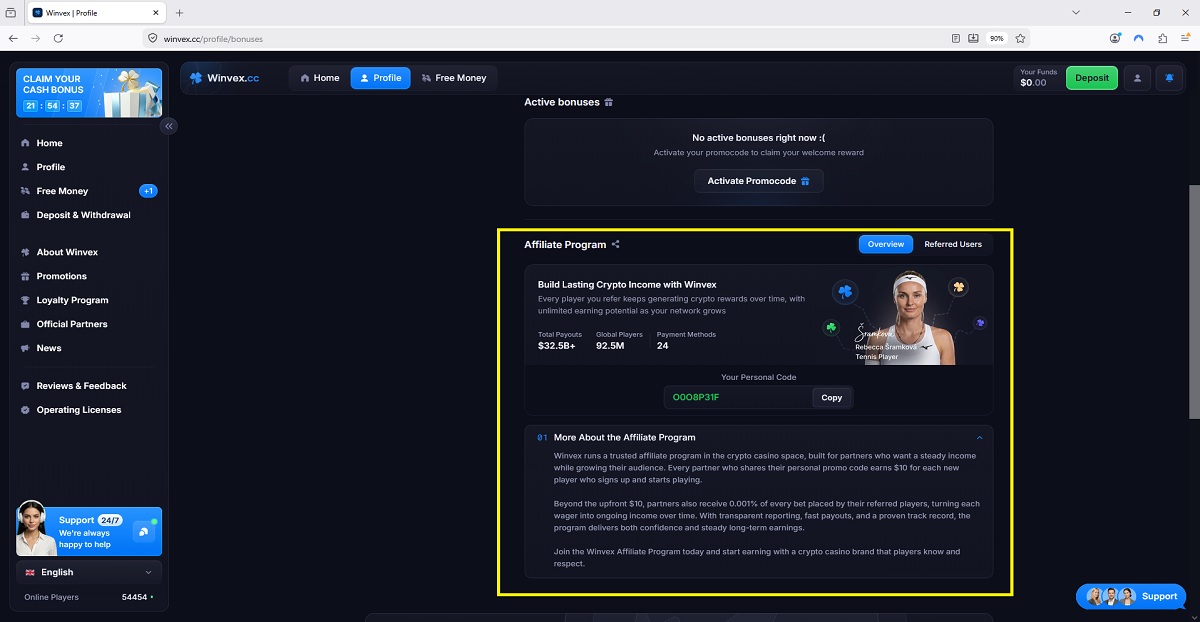Open Free Money in the left sidebar
The width and height of the screenshot is (1200, 622).
point(62,191)
